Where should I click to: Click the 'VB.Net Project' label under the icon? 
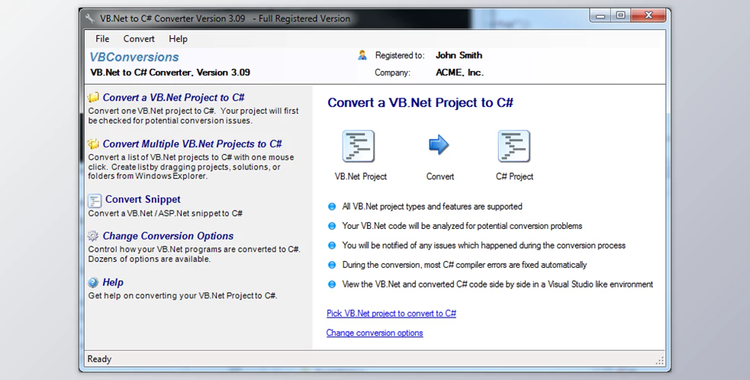coord(361,177)
